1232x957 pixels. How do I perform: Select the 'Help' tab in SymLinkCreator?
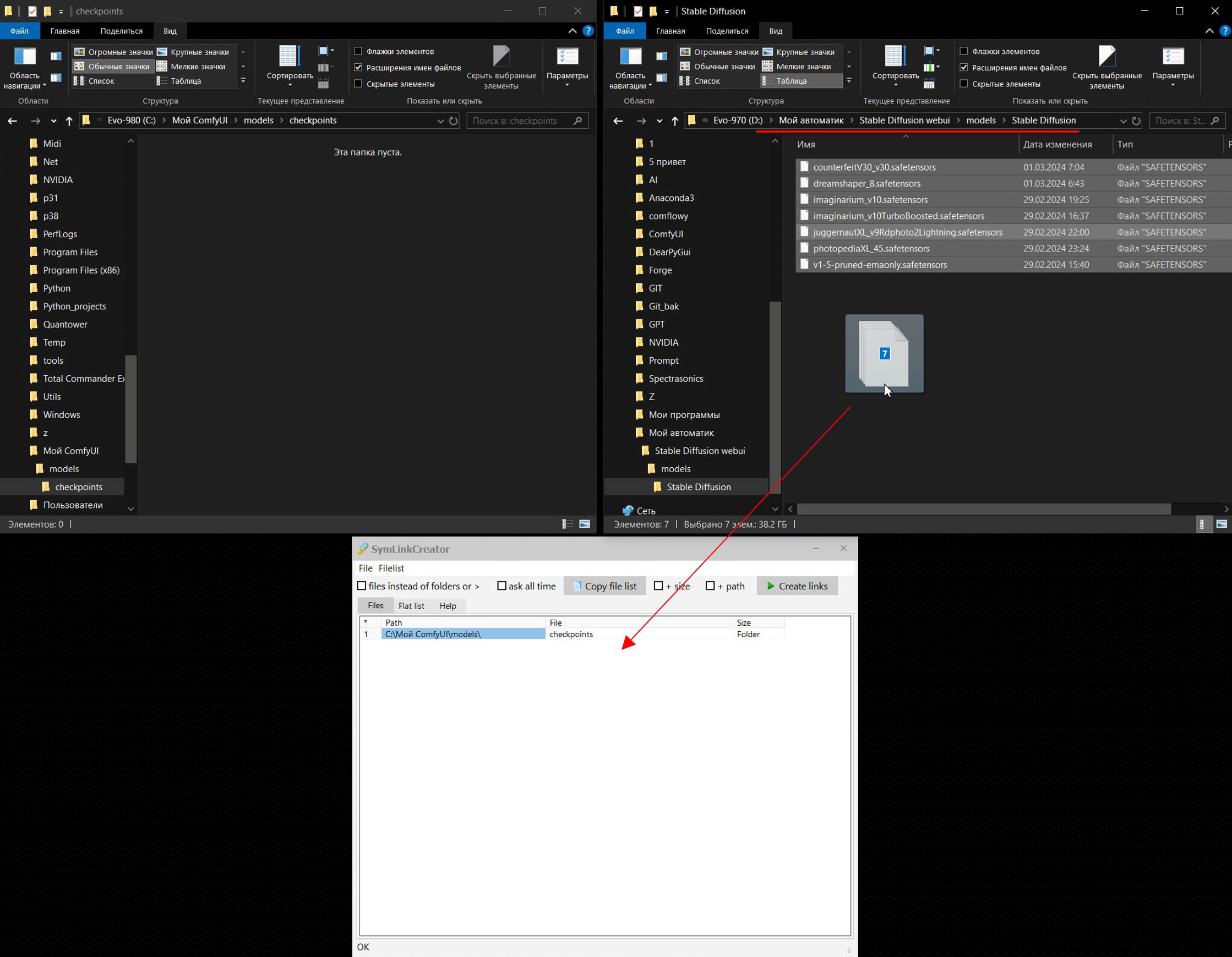coord(447,605)
